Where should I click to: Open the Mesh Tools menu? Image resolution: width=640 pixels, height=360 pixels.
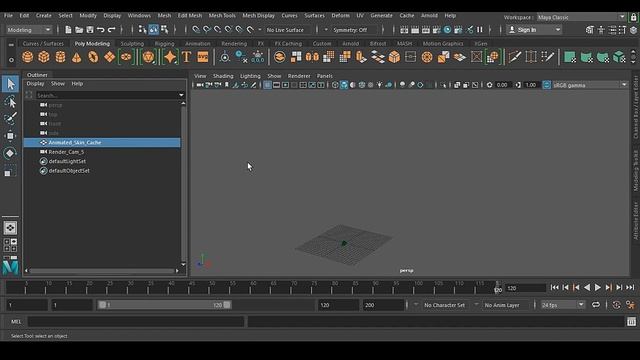tap(222, 16)
